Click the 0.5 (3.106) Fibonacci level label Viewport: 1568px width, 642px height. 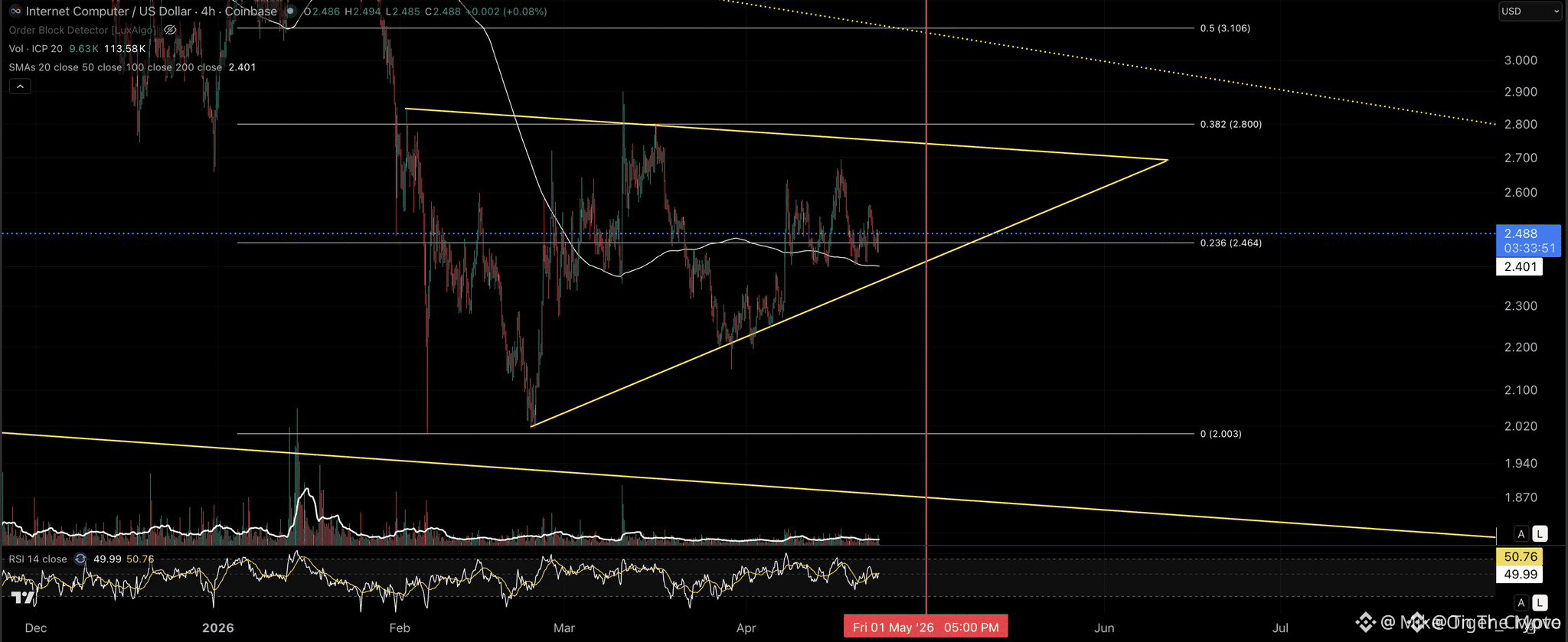click(1225, 28)
